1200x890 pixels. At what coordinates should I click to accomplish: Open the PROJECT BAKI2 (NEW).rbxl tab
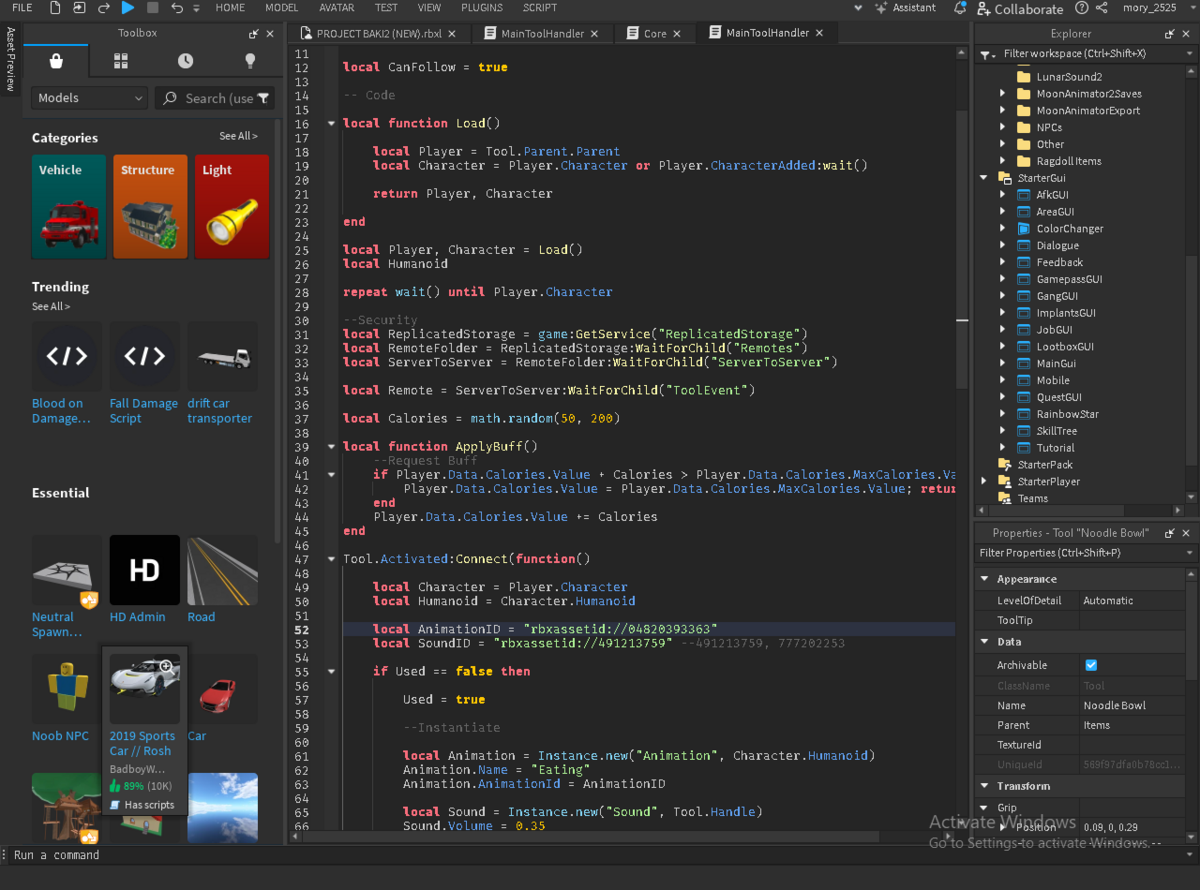pyautogui.click(x=379, y=33)
